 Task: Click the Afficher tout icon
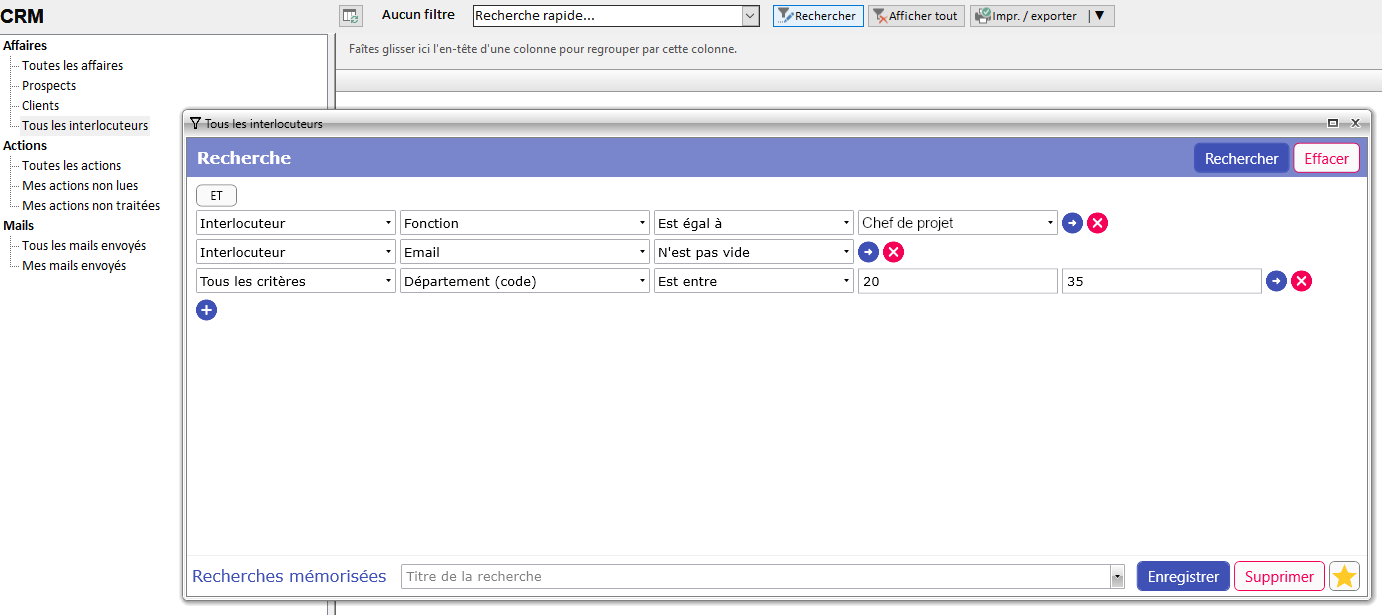[x=881, y=15]
